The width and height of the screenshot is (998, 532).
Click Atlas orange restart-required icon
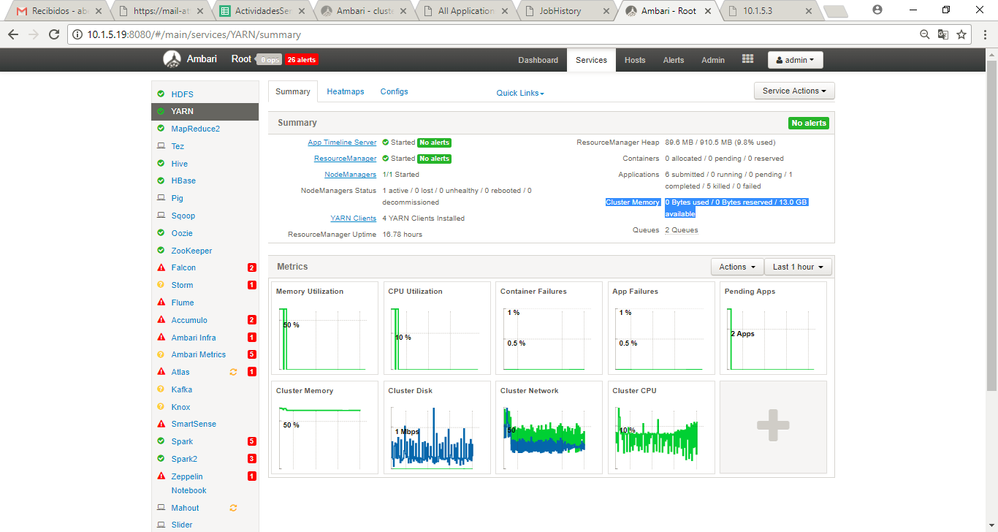tap(233, 372)
